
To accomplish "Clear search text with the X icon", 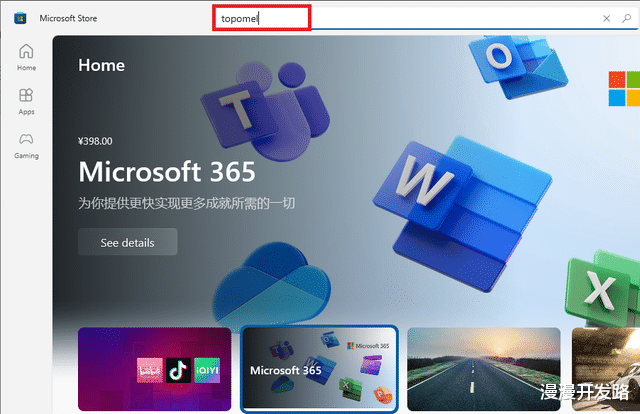I will [607, 18].
